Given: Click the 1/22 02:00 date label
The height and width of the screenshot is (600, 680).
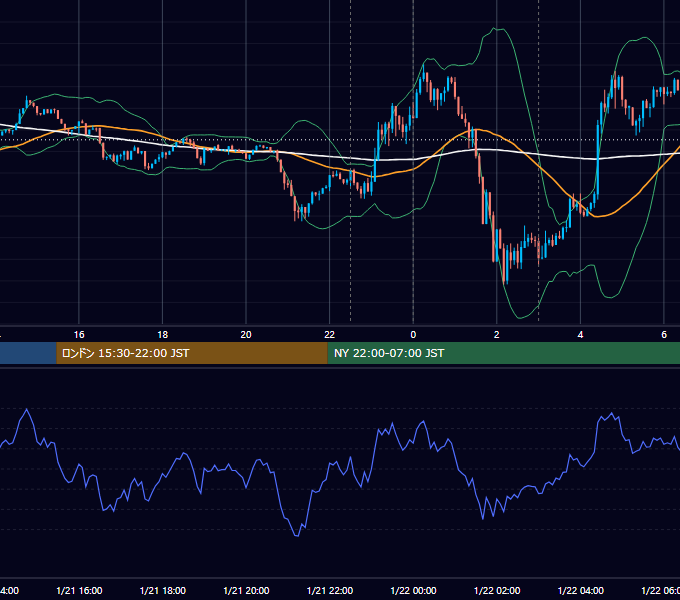Looking at the screenshot, I should [497, 591].
